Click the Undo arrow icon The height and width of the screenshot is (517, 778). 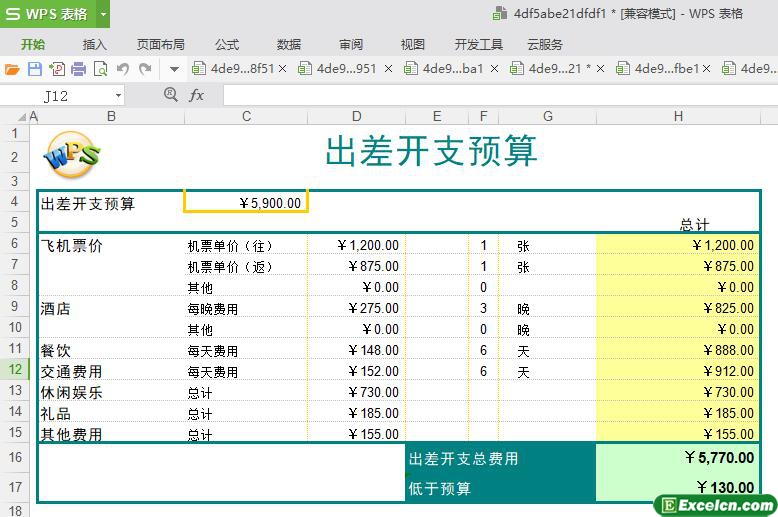pos(123,69)
